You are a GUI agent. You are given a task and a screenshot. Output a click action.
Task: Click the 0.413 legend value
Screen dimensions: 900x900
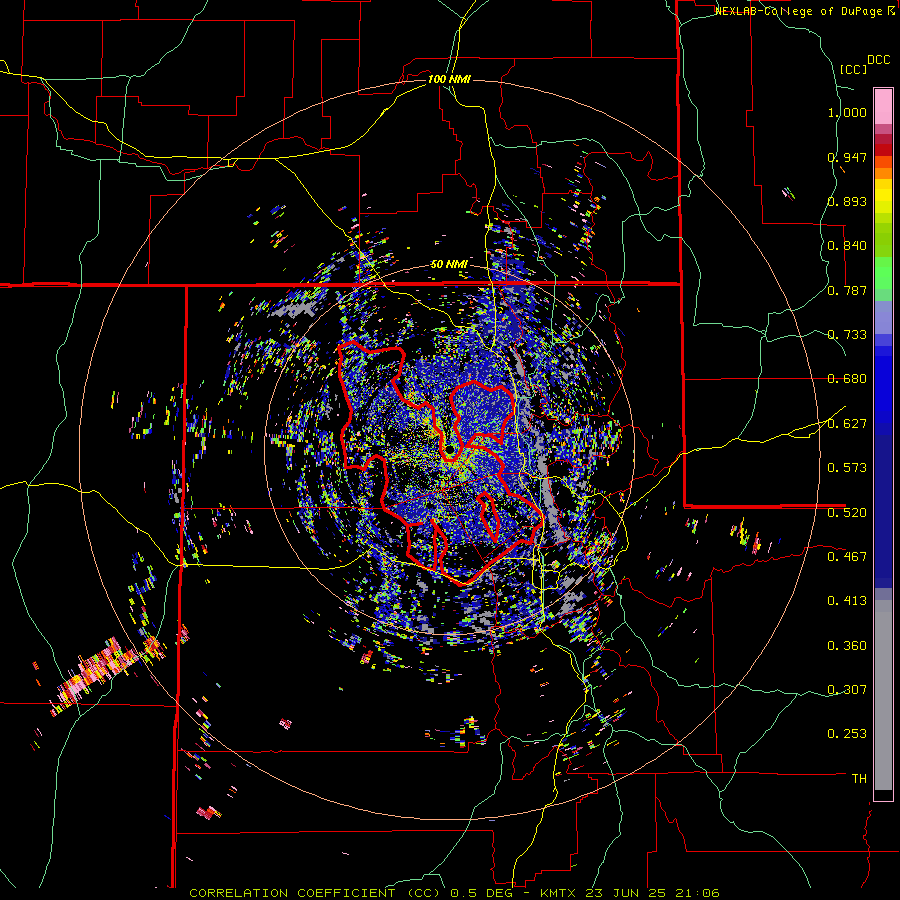pos(847,601)
